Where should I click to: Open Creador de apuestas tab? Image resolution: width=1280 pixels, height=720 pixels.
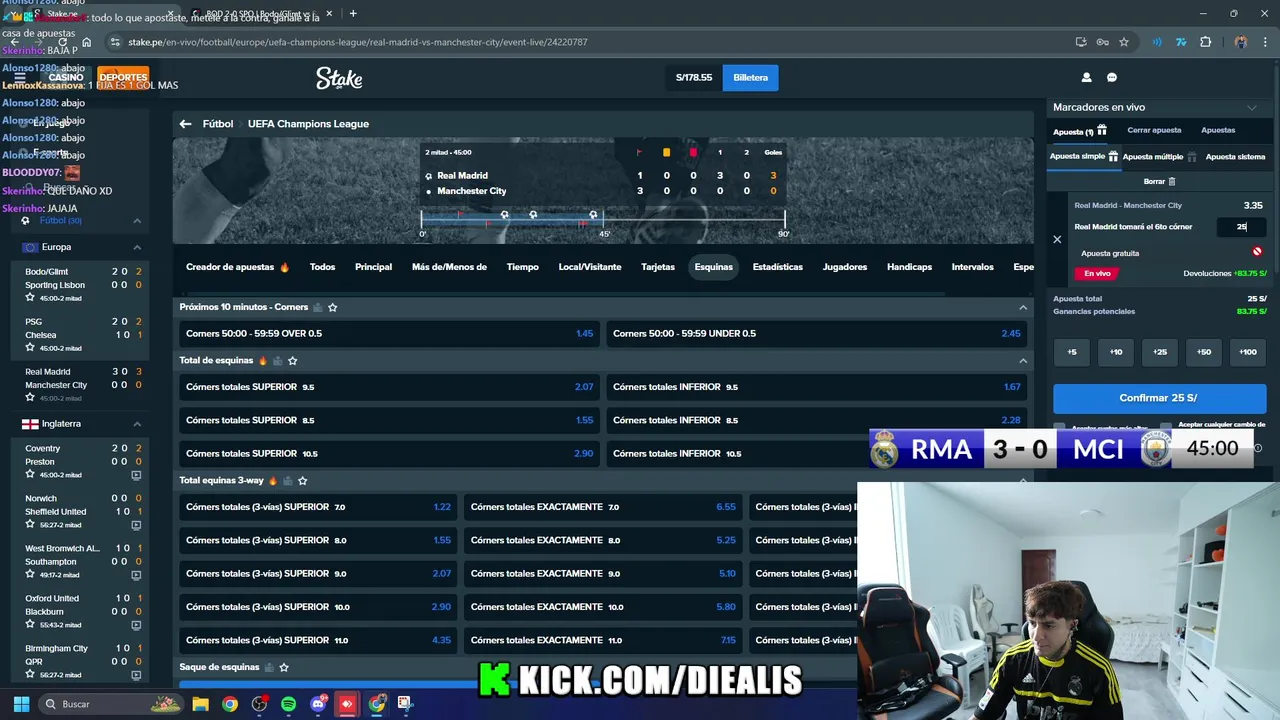[x=237, y=267]
